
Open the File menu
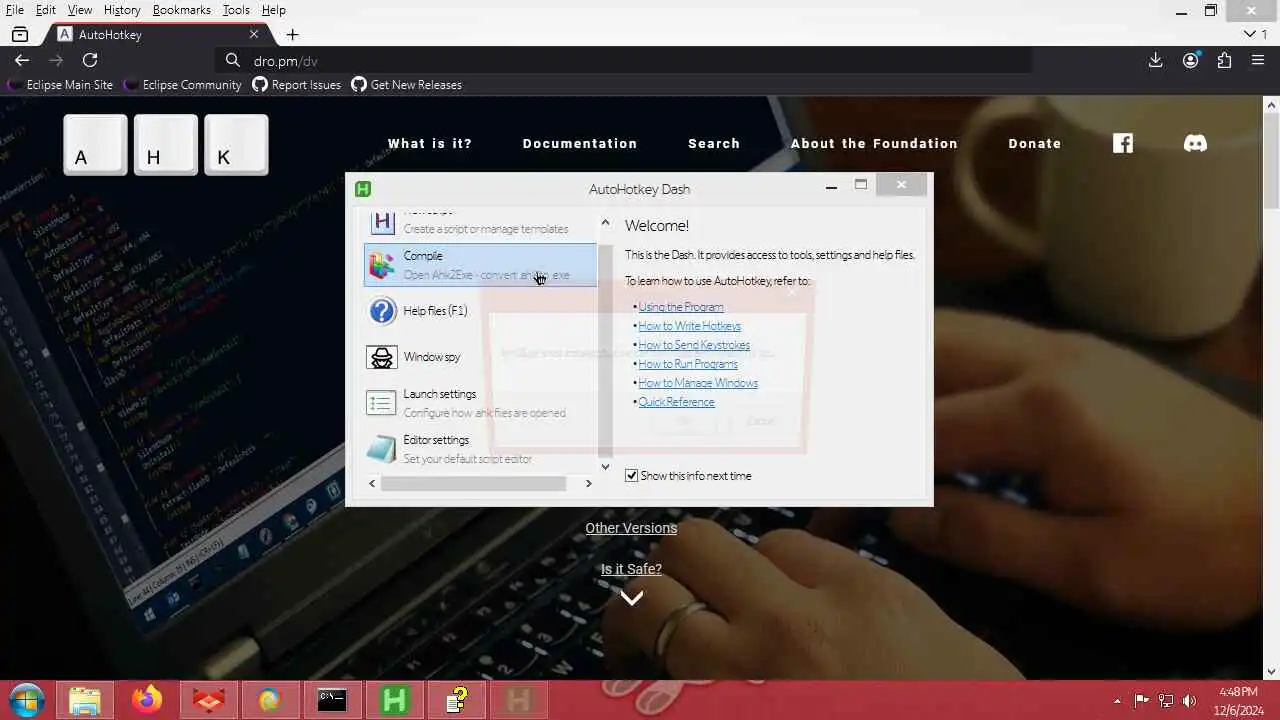[14, 10]
